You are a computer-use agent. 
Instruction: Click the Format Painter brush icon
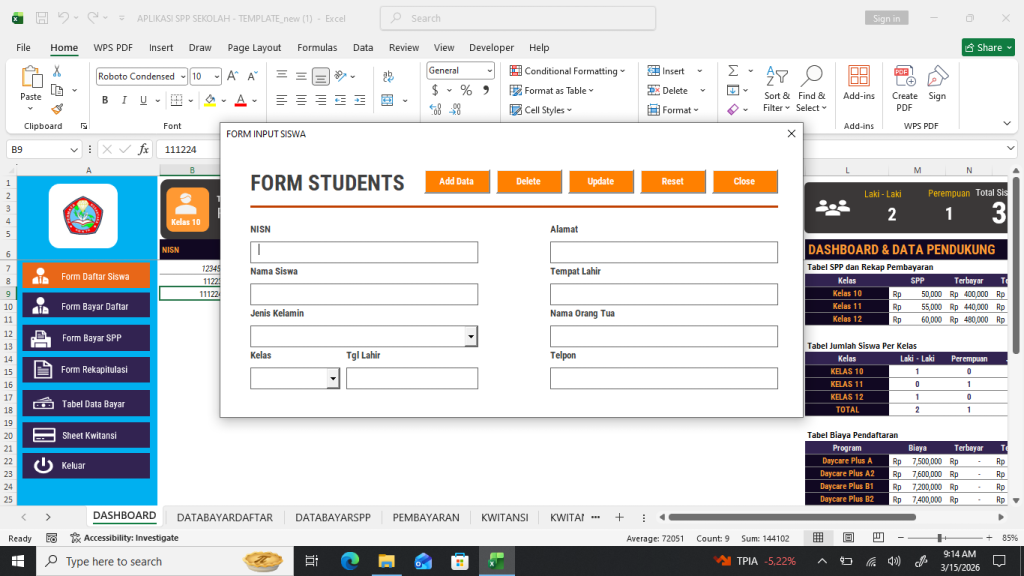pos(57,110)
